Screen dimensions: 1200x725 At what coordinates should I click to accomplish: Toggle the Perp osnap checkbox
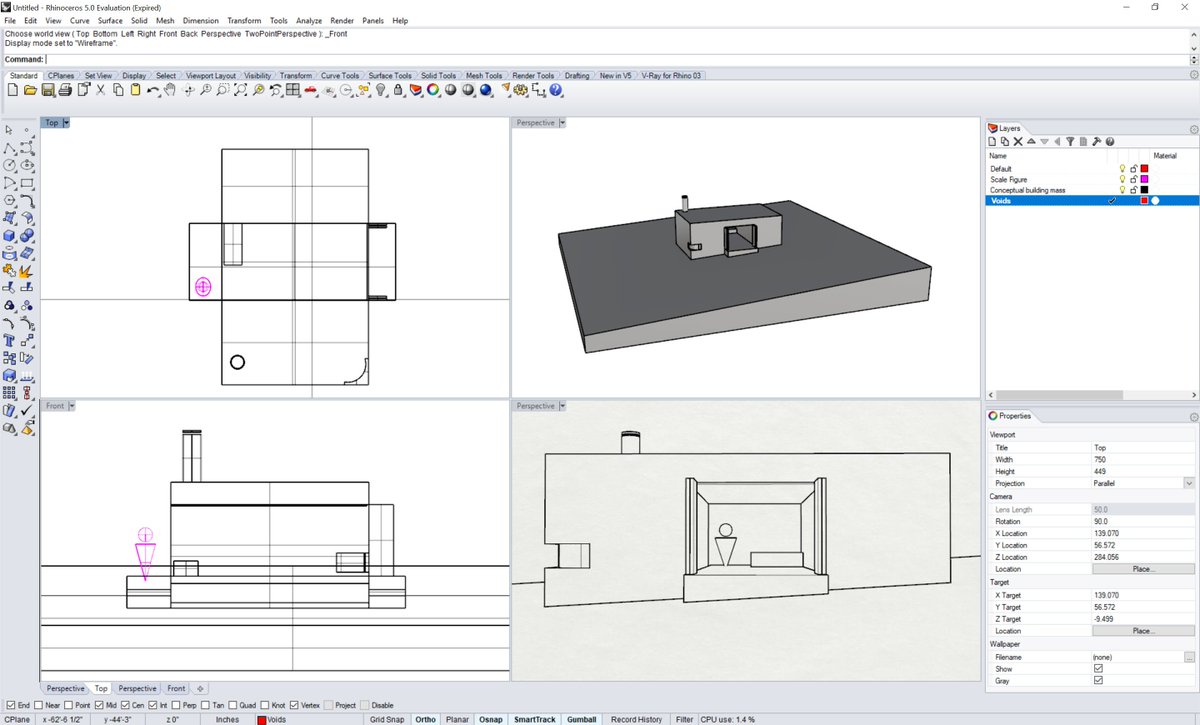[178, 705]
